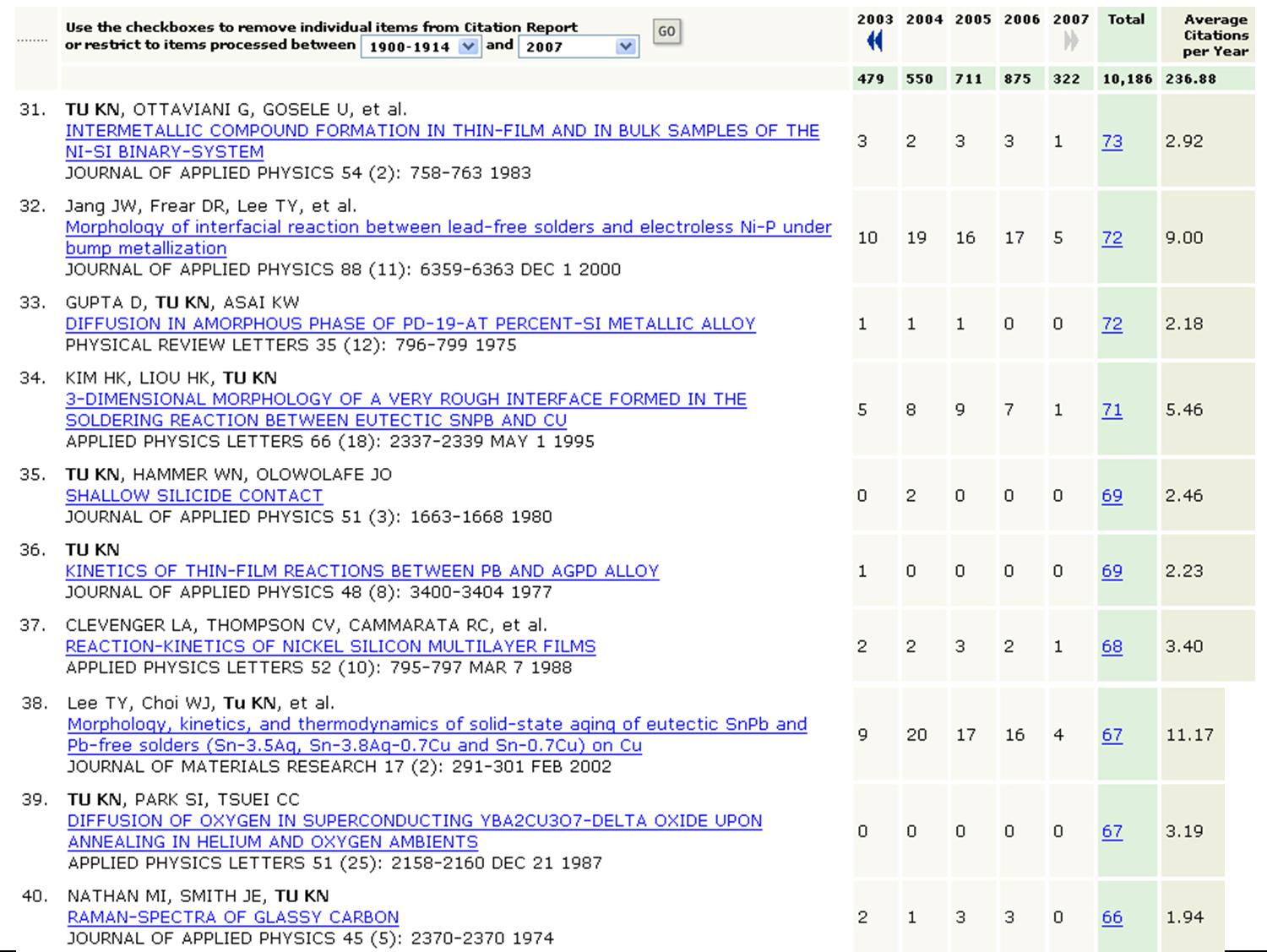Image resolution: width=1267 pixels, height=952 pixels.
Task: Click total citations 67 for item 39
Action: [x=1112, y=831]
